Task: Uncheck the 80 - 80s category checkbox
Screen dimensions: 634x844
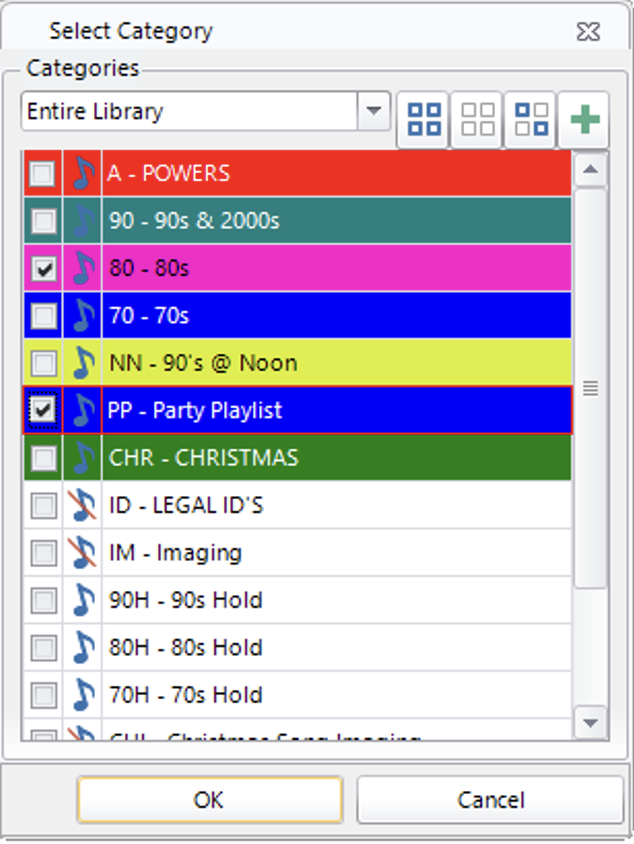Action: point(43,269)
